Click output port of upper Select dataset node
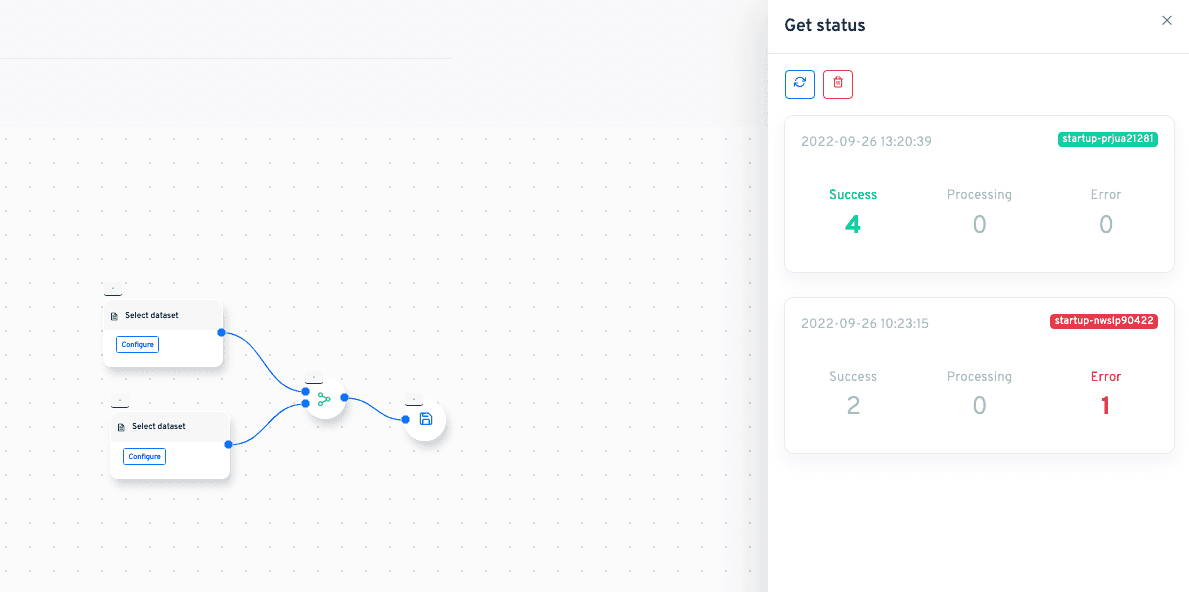 point(221,333)
